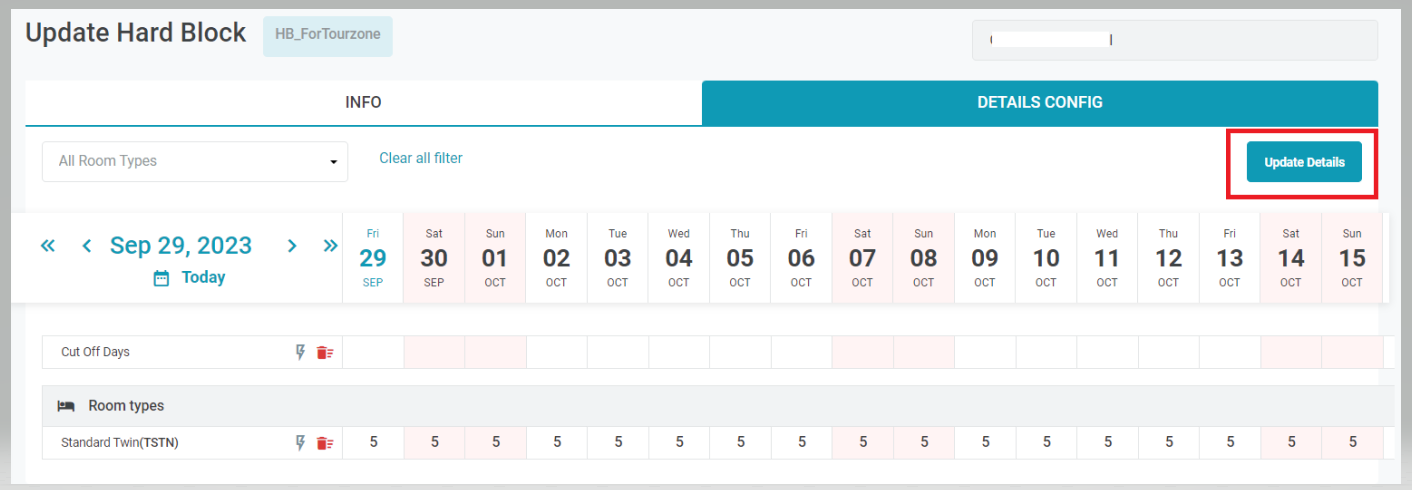Open date picker via Sep 29, 2023
The width and height of the screenshot is (1412, 490).
tap(181, 246)
